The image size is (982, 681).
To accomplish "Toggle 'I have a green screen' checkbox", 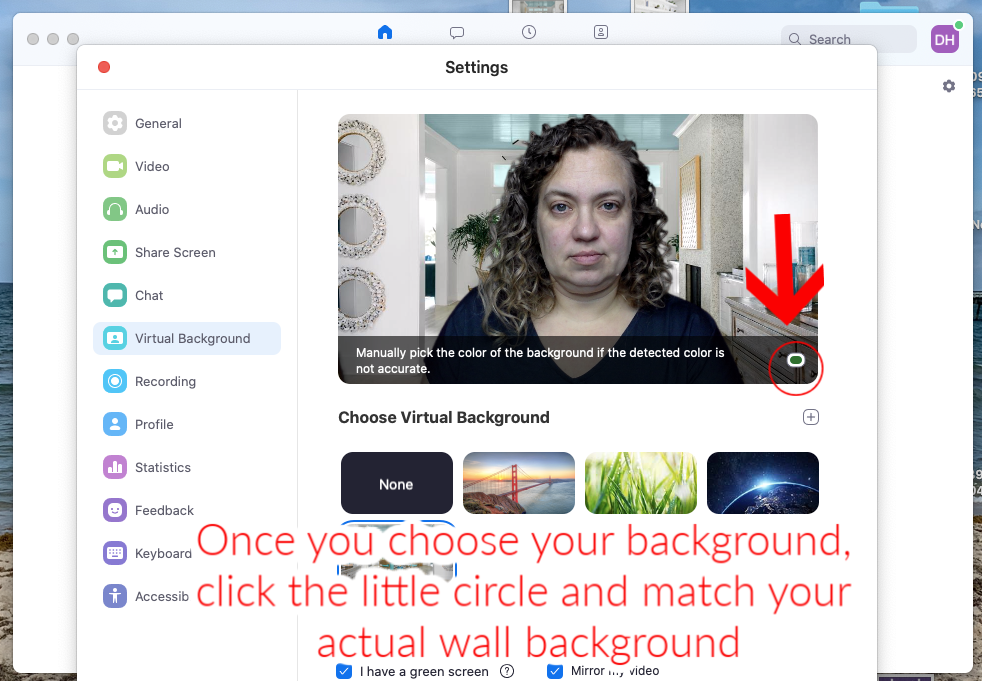I will pos(344,671).
